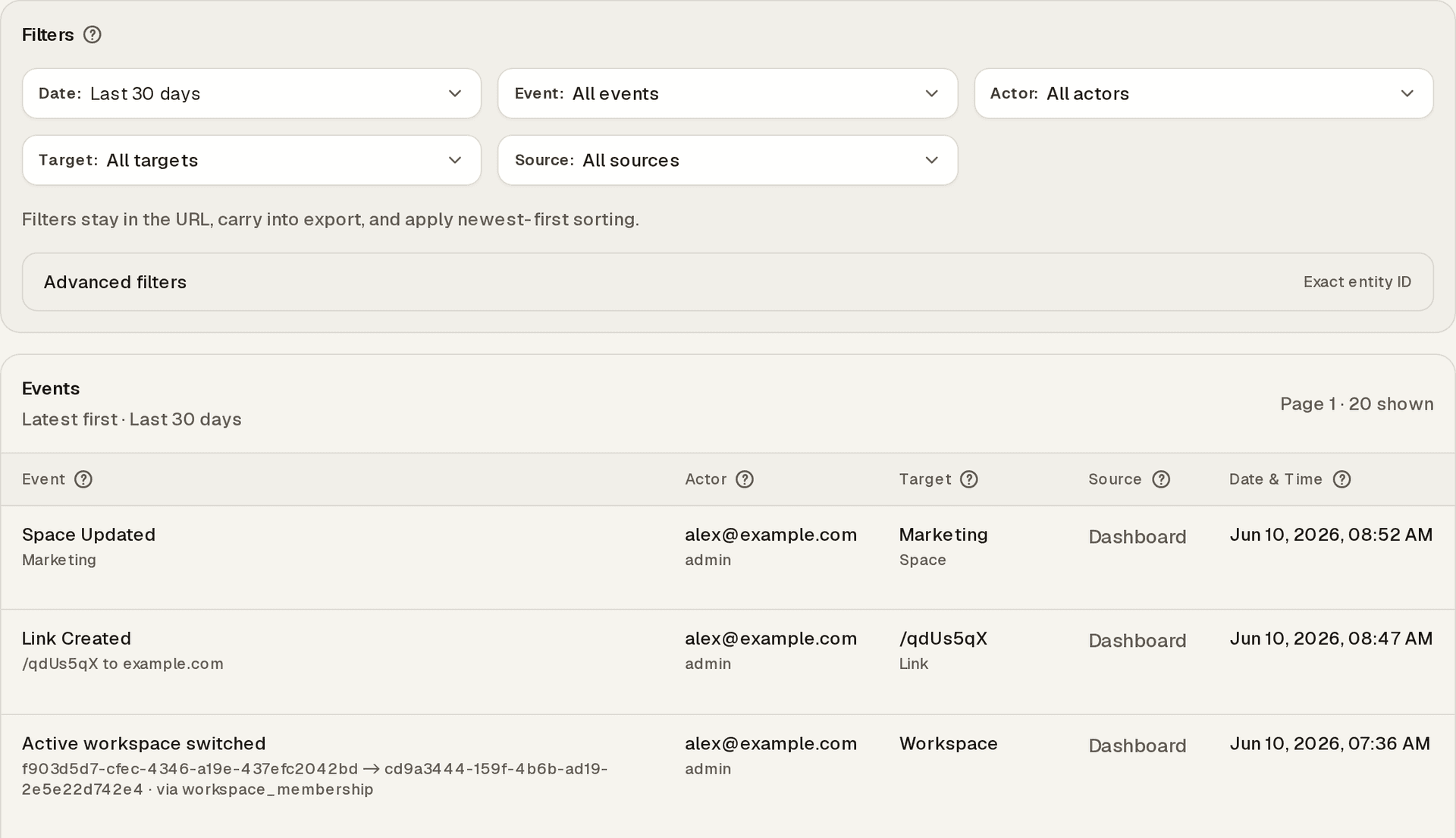Open the Target: All targets dropdown
1456x838 pixels.
tap(252, 160)
